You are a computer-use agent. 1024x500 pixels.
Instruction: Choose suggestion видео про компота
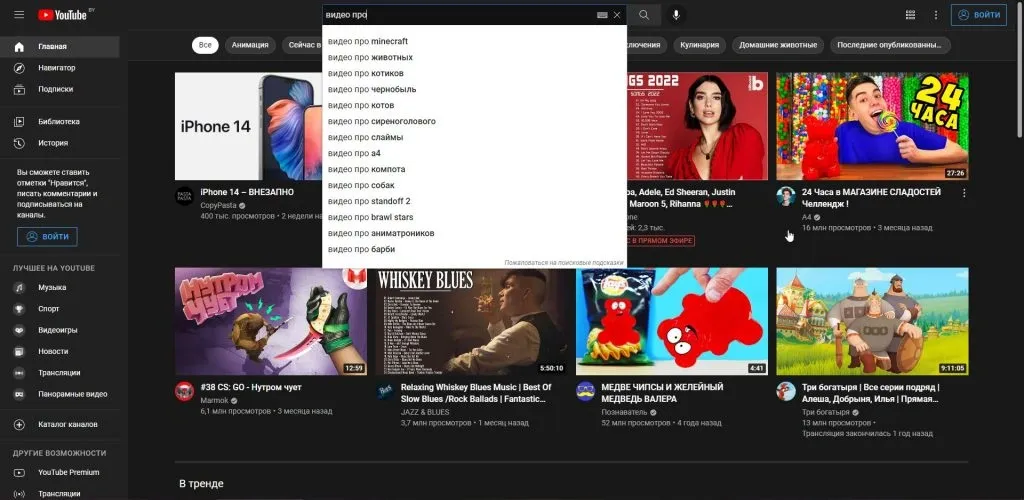[x=474, y=170]
